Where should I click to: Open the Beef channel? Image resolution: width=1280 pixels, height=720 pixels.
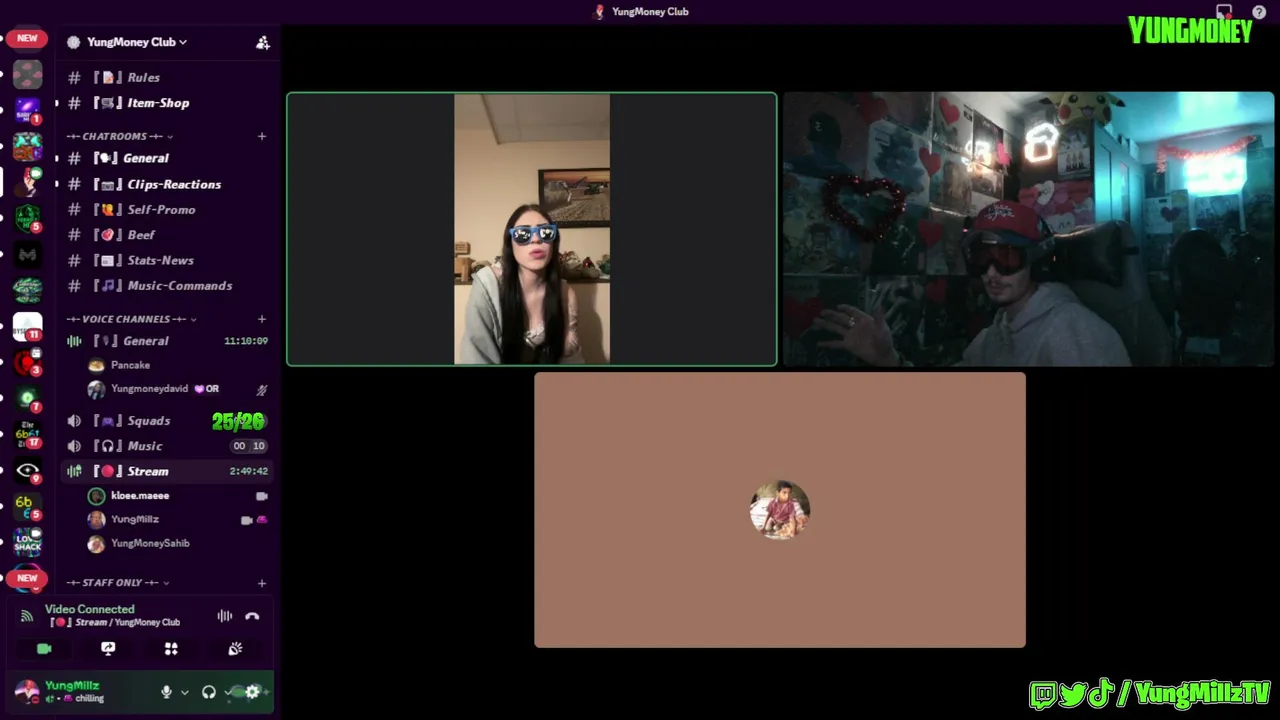[165, 235]
